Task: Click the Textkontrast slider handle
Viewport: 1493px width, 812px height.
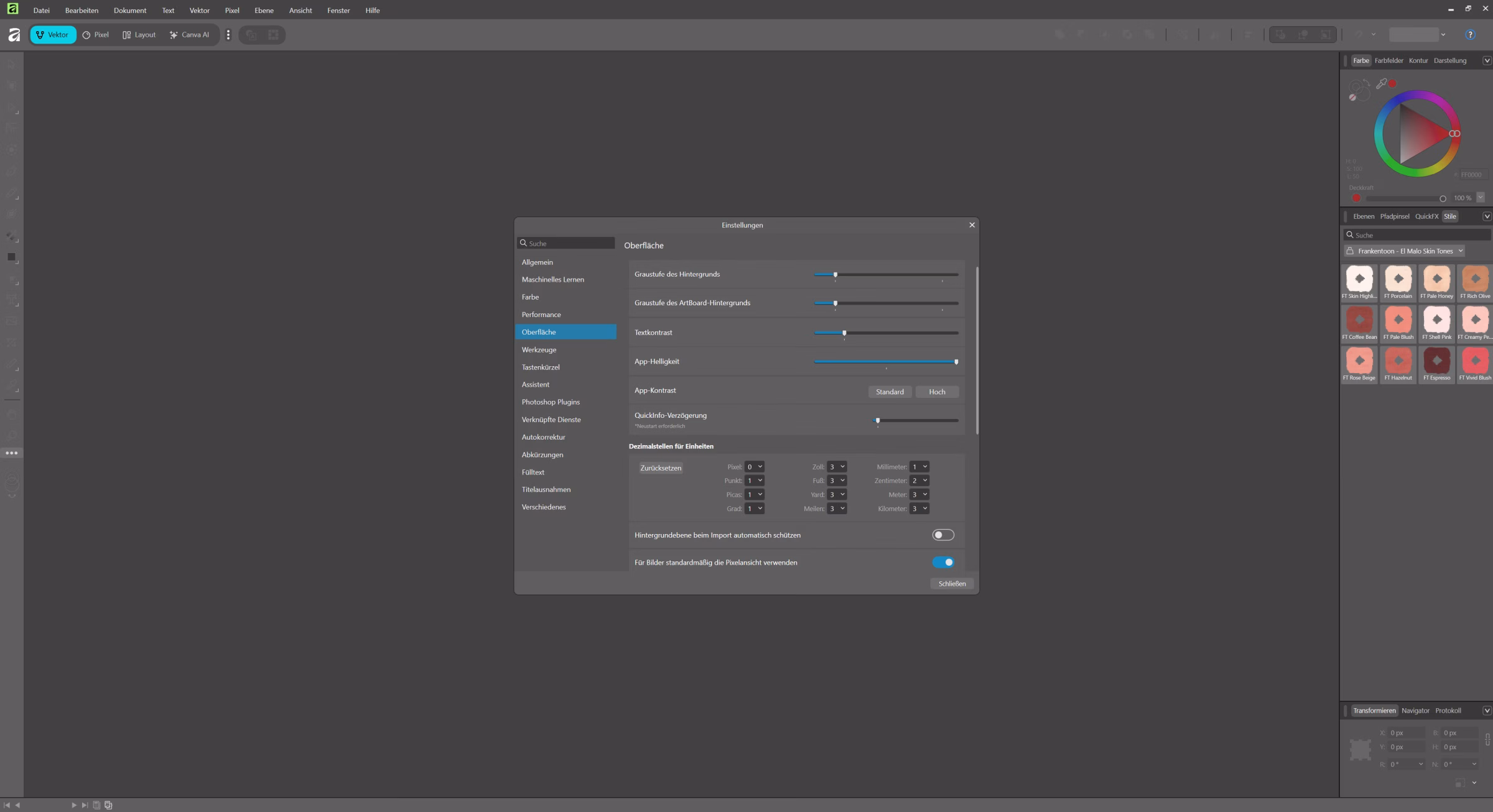Action: tap(844, 333)
